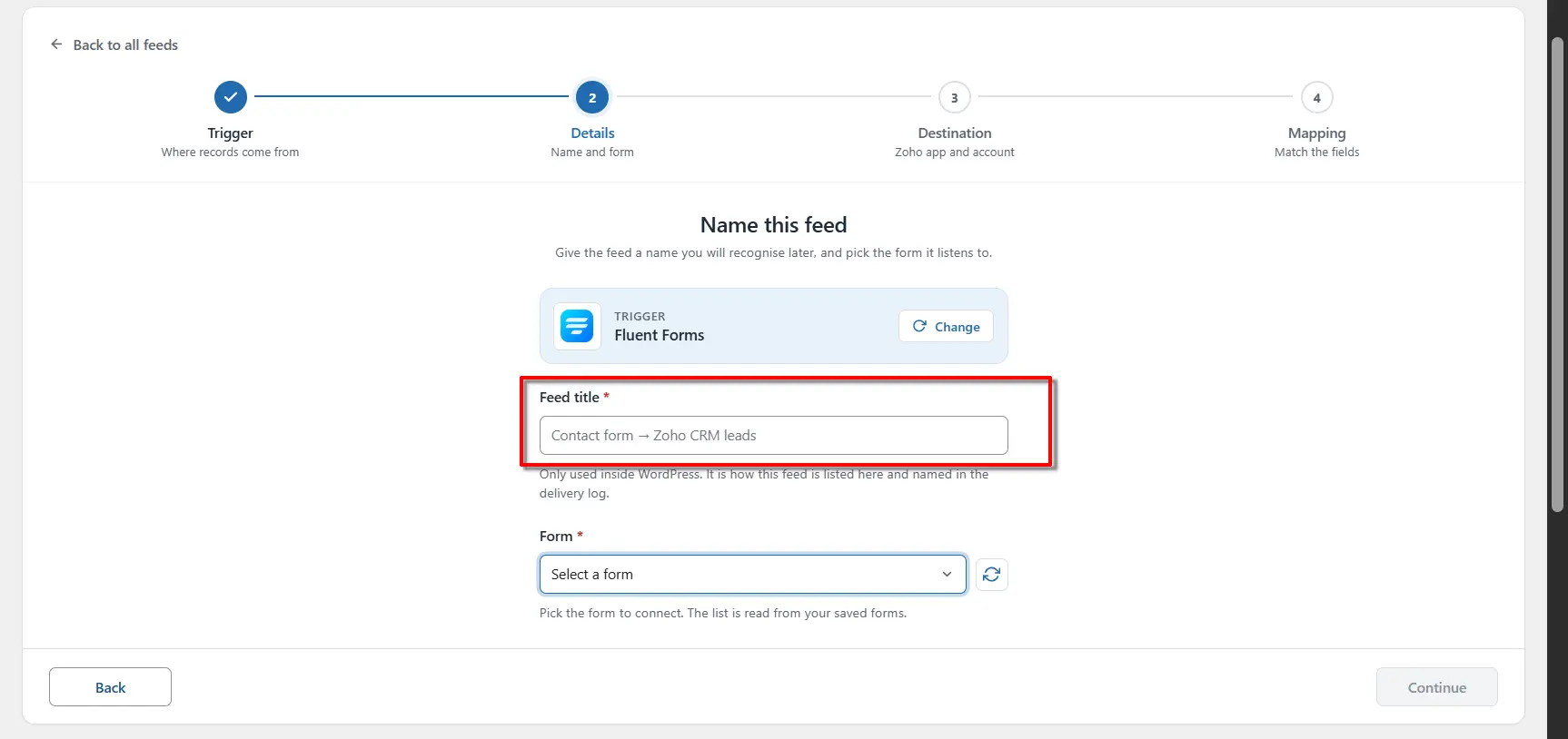Click the Details step number 2 circle

[592, 97]
